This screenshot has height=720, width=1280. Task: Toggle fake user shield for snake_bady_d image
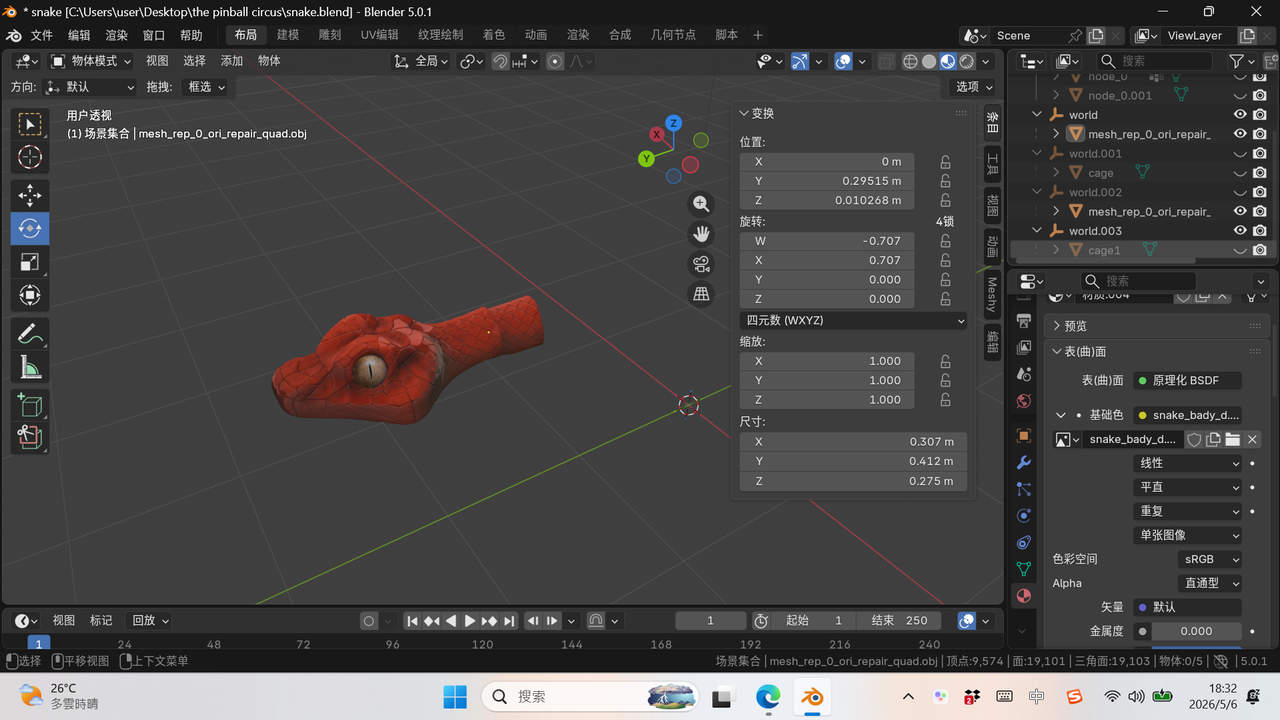(1194, 439)
